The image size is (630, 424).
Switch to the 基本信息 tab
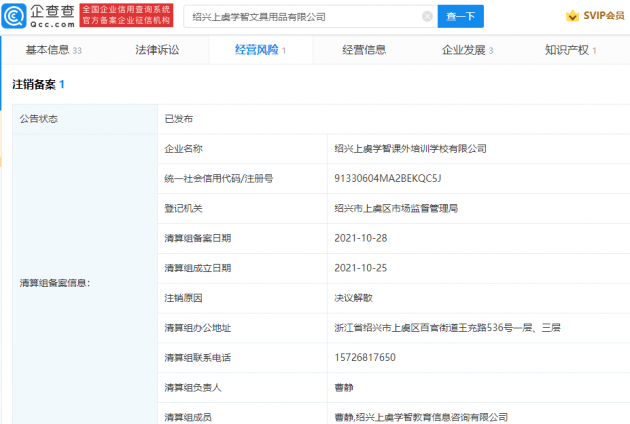pos(53,50)
